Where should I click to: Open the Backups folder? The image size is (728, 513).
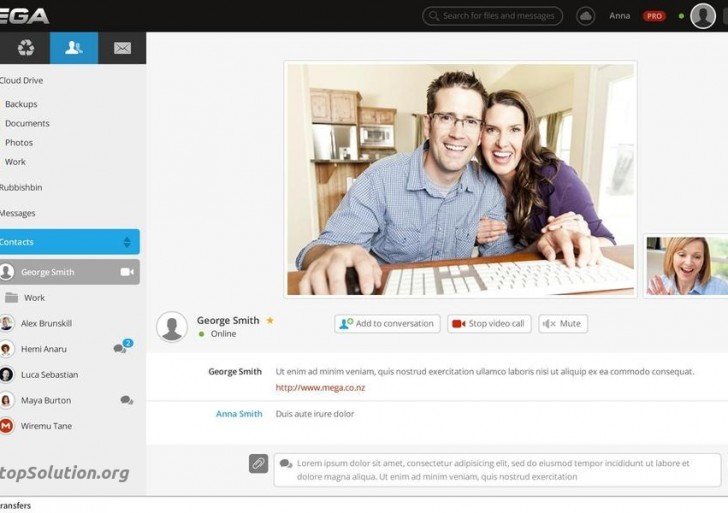pos(21,104)
